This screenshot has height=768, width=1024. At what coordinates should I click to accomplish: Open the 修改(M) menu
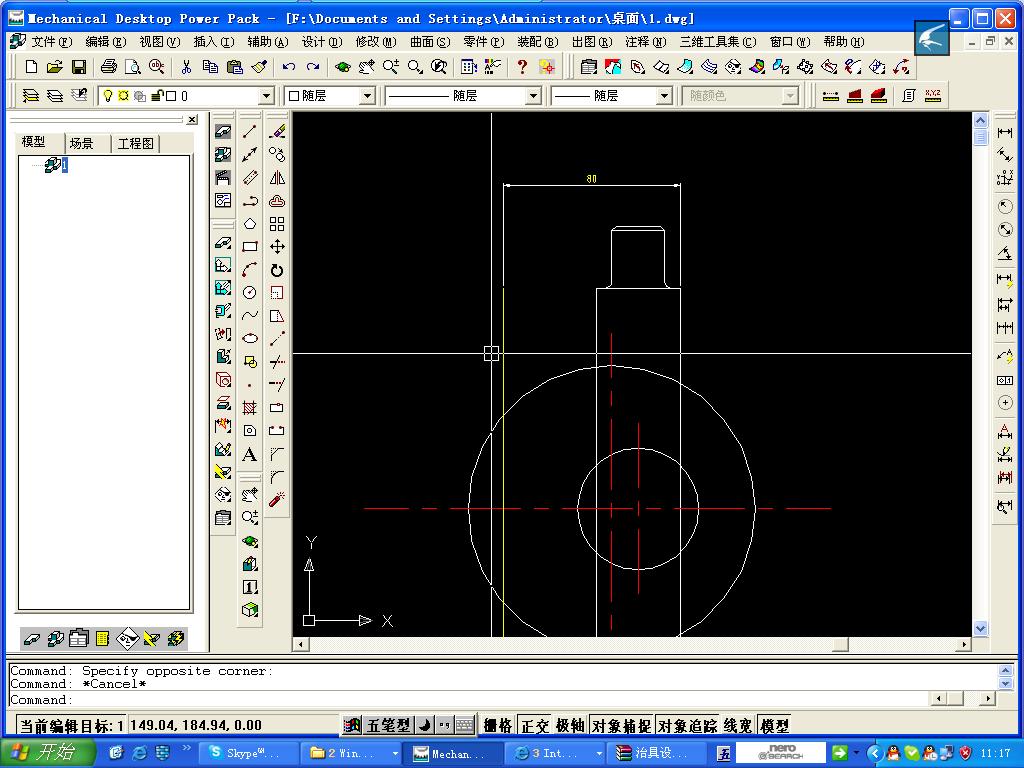pos(375,42)
